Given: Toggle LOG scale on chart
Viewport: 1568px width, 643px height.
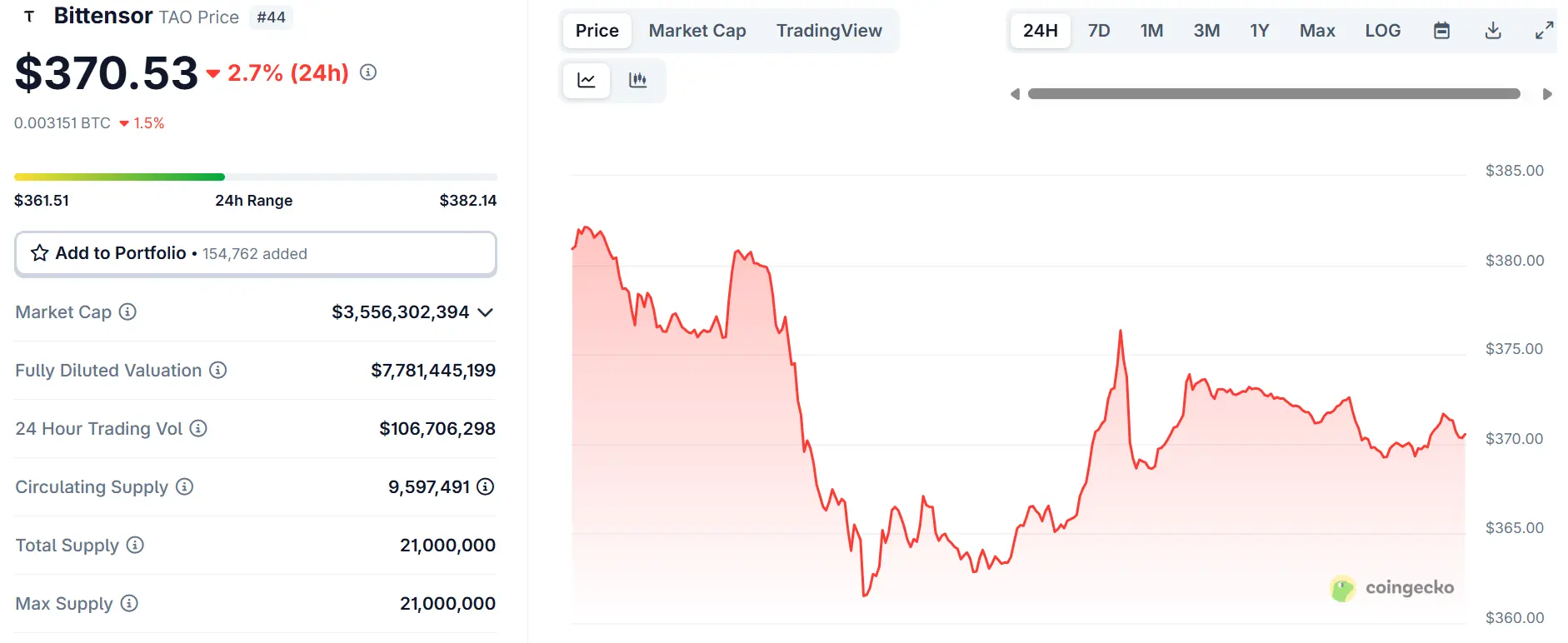Looking at the screenshot, I should coord(1382,31).
